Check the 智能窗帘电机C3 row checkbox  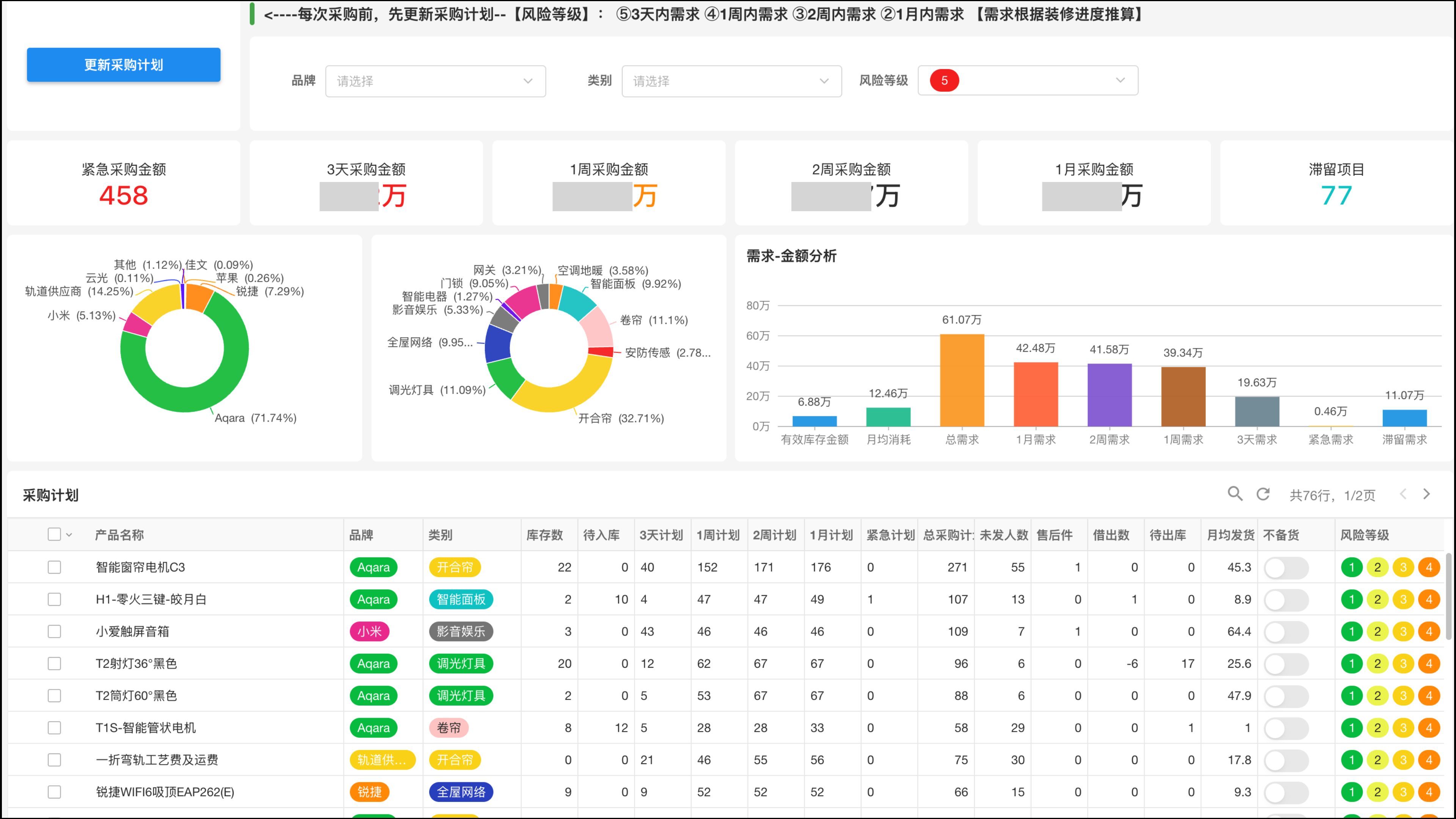pos(54,567)
